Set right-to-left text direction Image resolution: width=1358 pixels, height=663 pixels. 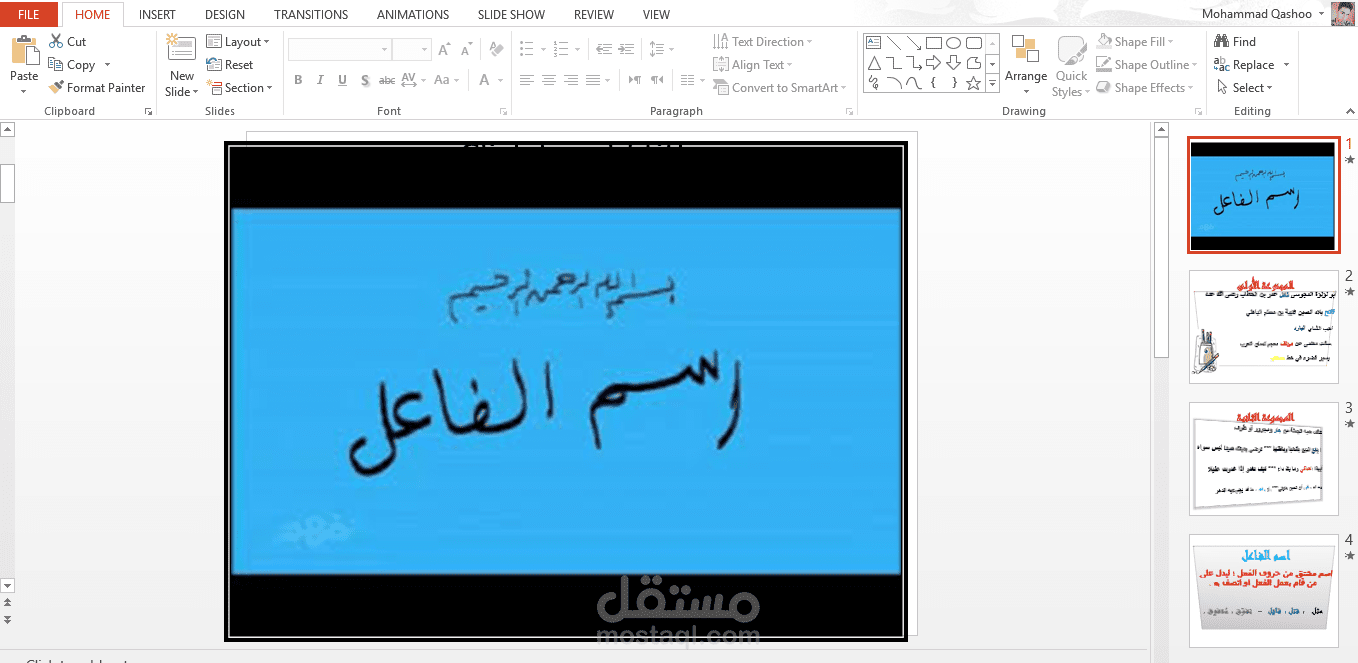(657, 80)
